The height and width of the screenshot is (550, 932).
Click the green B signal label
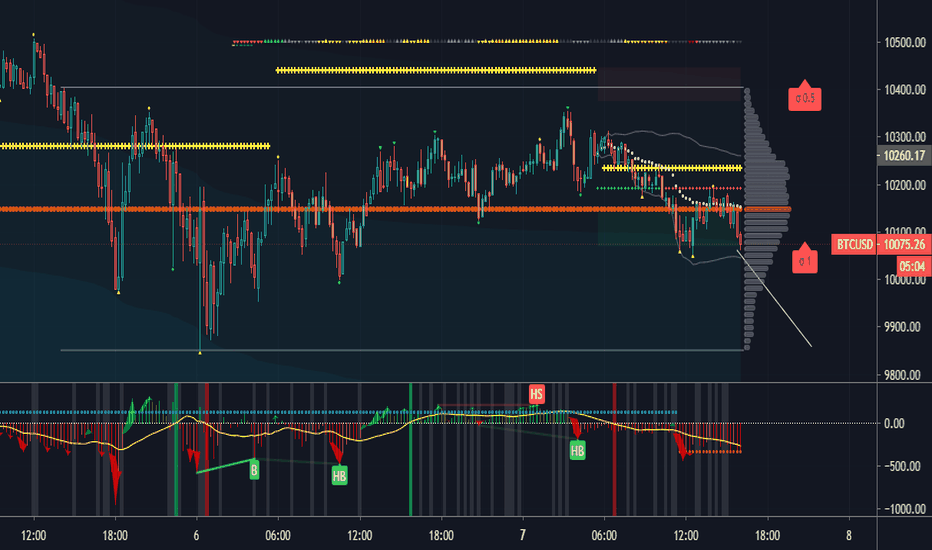click(x=254, y=470)
